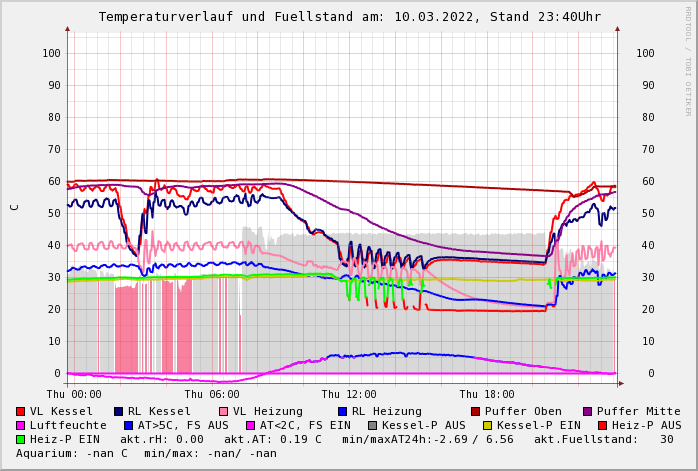Click the green Heiz-P EIN legend swatch
This screenshot has height=471, width=698.
click(21, 439)
